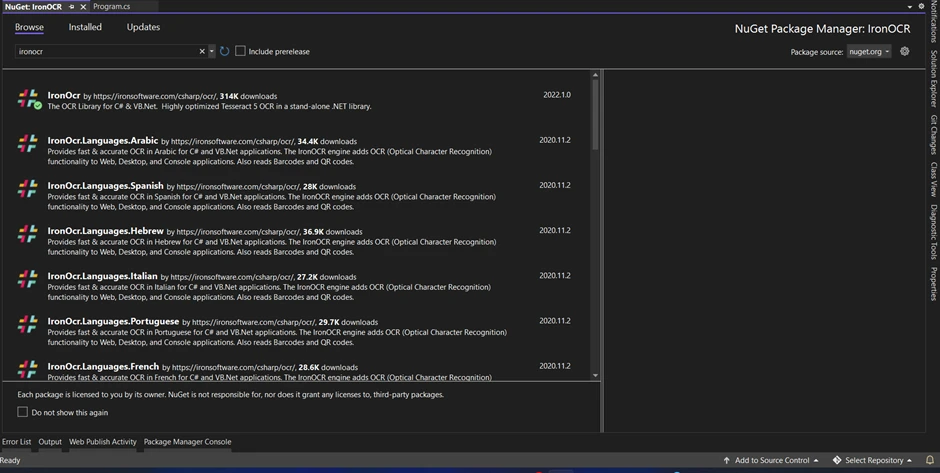This screenshot has width=940, height=473.
Task: Open the Package source nuget.org dropdown
Action: [869, 51]
